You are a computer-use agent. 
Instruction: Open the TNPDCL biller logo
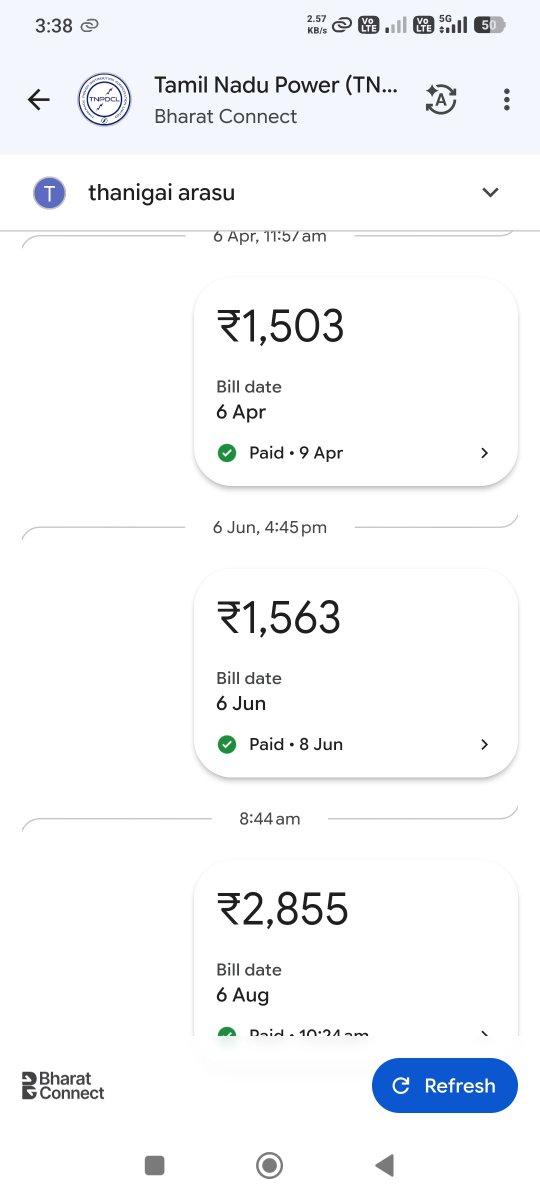104,100
